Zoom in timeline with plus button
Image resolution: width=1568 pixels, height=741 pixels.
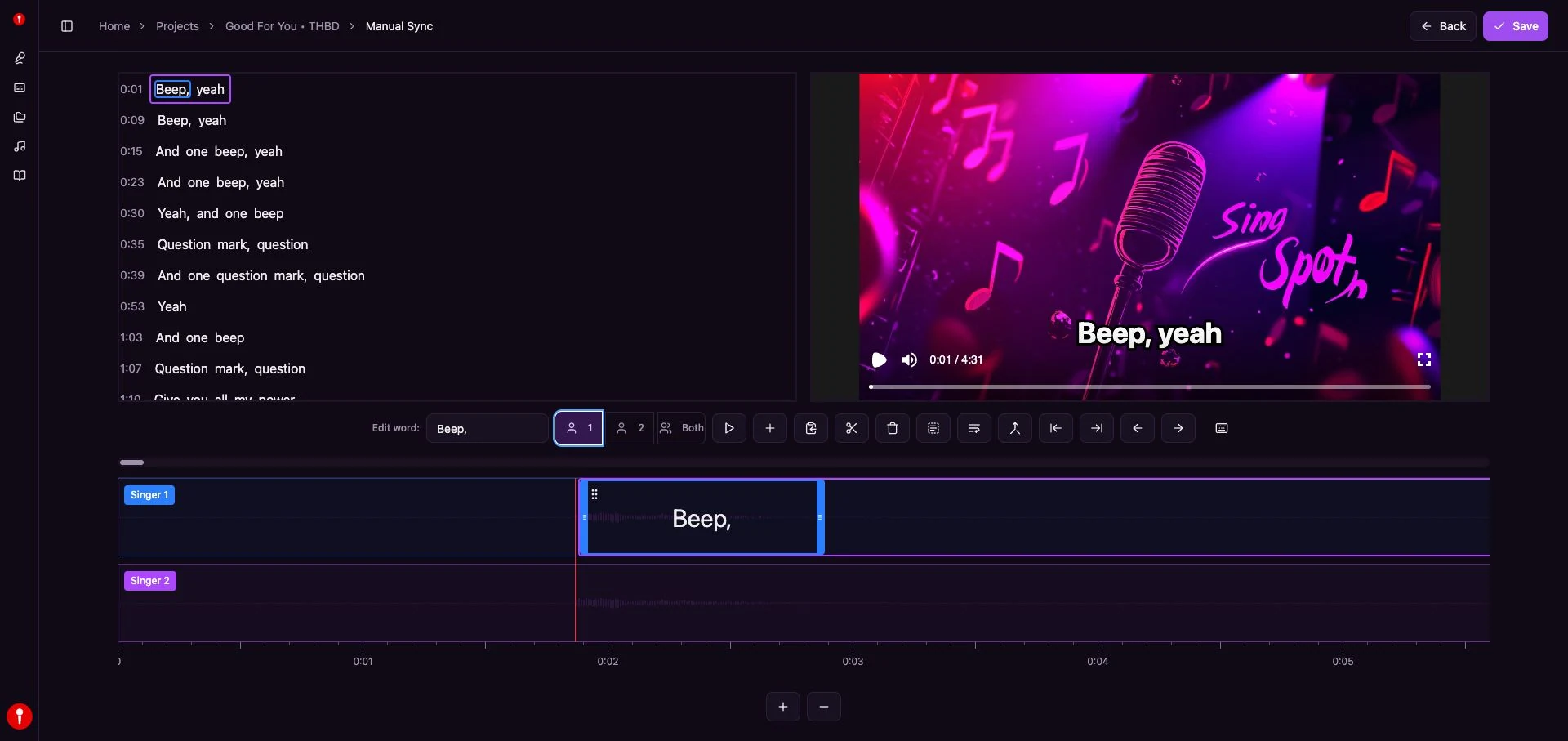pyautogui.click(x=783, y=707)
